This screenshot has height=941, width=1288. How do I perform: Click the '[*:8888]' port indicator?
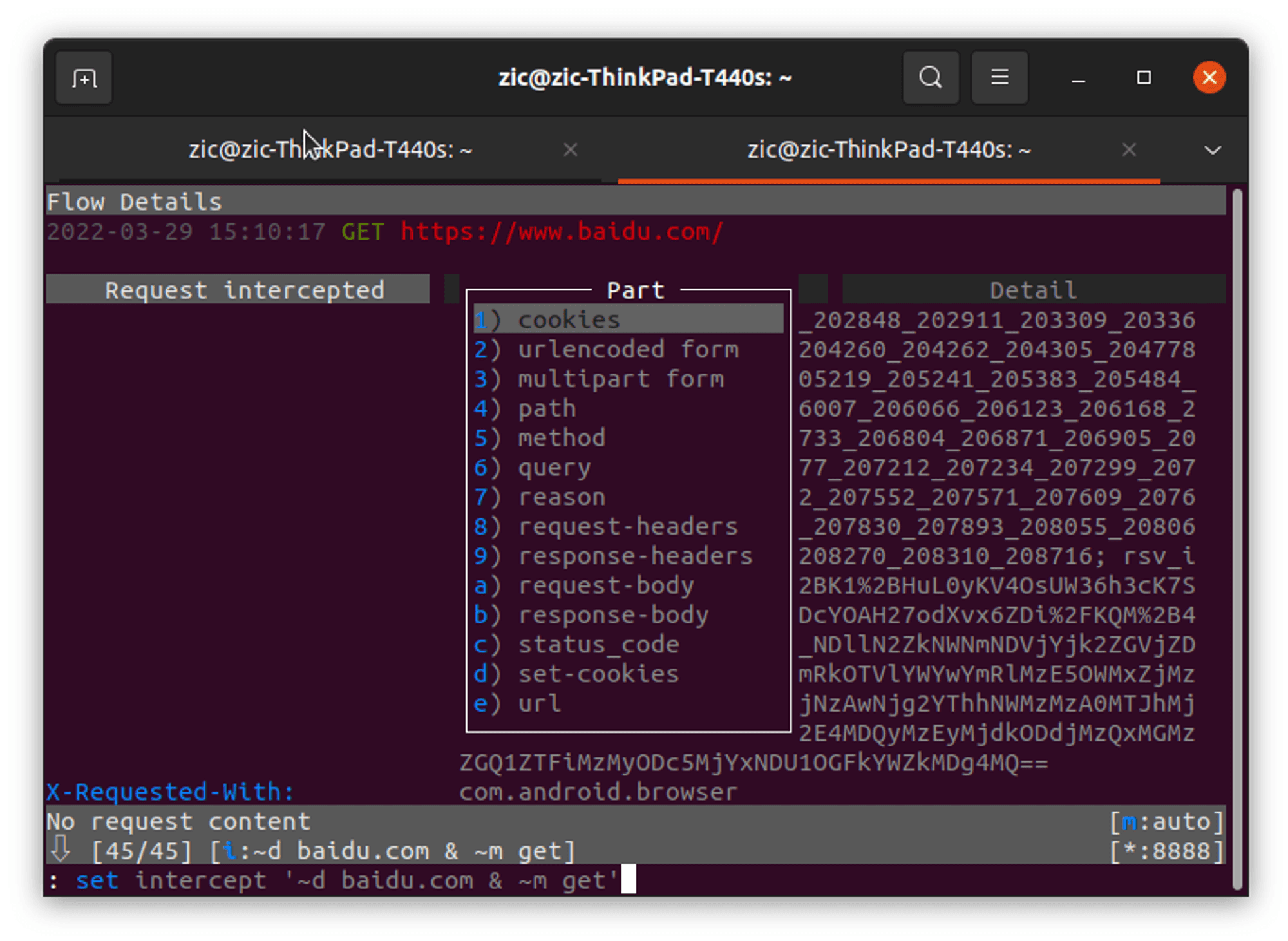coord(1166,851)
